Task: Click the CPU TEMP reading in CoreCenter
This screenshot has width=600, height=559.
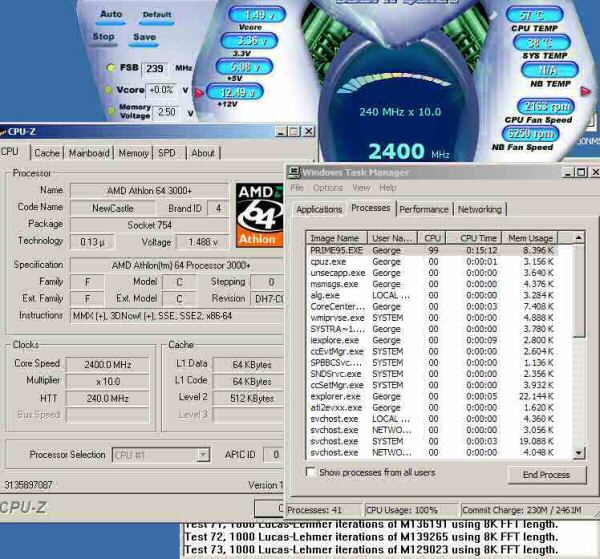Action: click(x=535, y=15)
